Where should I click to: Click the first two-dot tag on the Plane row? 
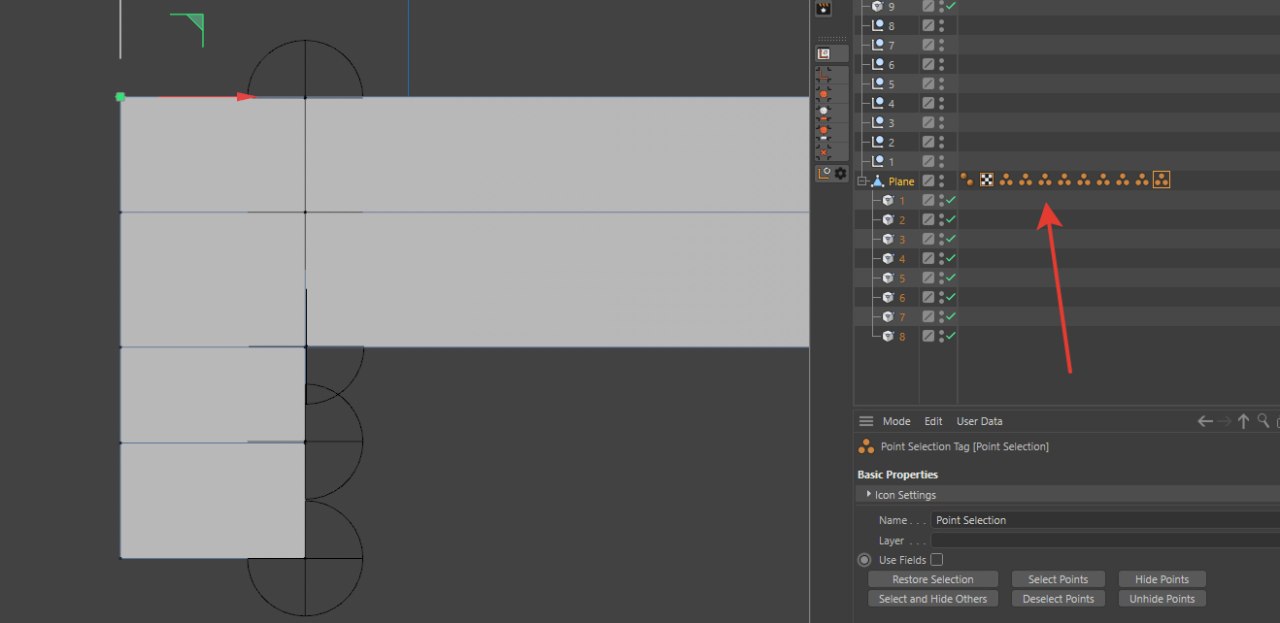(967, 180)
